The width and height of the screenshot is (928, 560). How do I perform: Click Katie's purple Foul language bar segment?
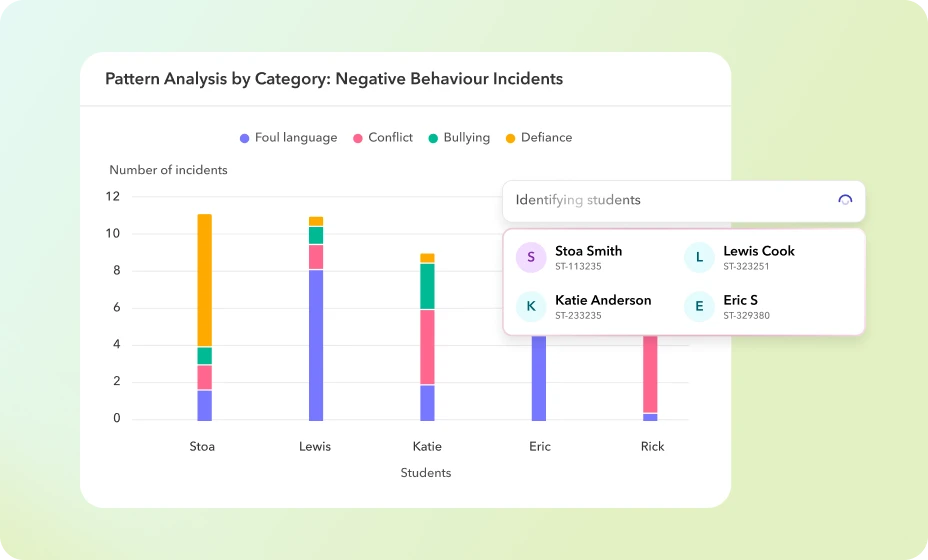pos(427,403)
